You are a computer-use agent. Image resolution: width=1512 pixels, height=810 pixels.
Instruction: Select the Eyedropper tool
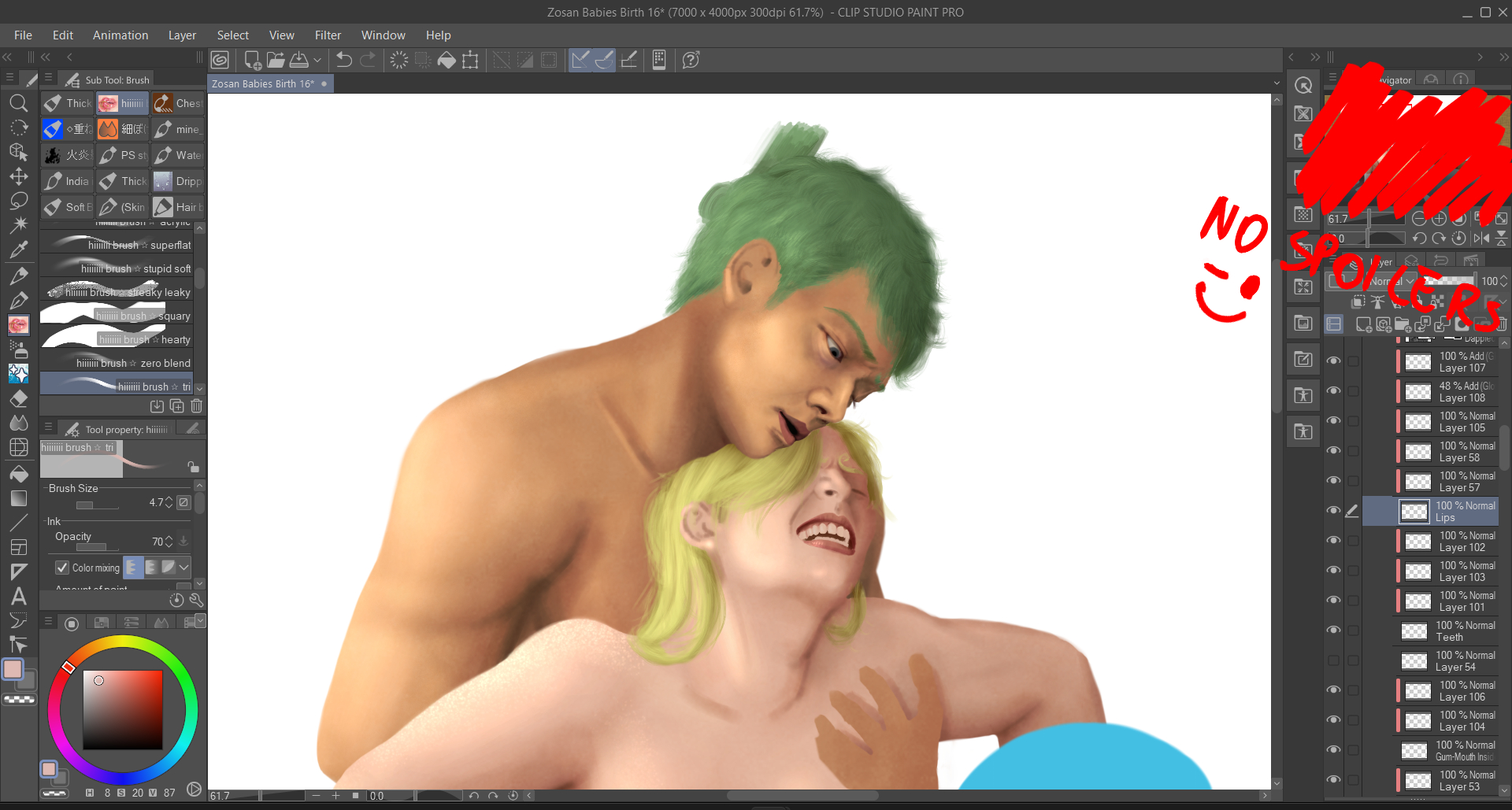pos(18,250)
